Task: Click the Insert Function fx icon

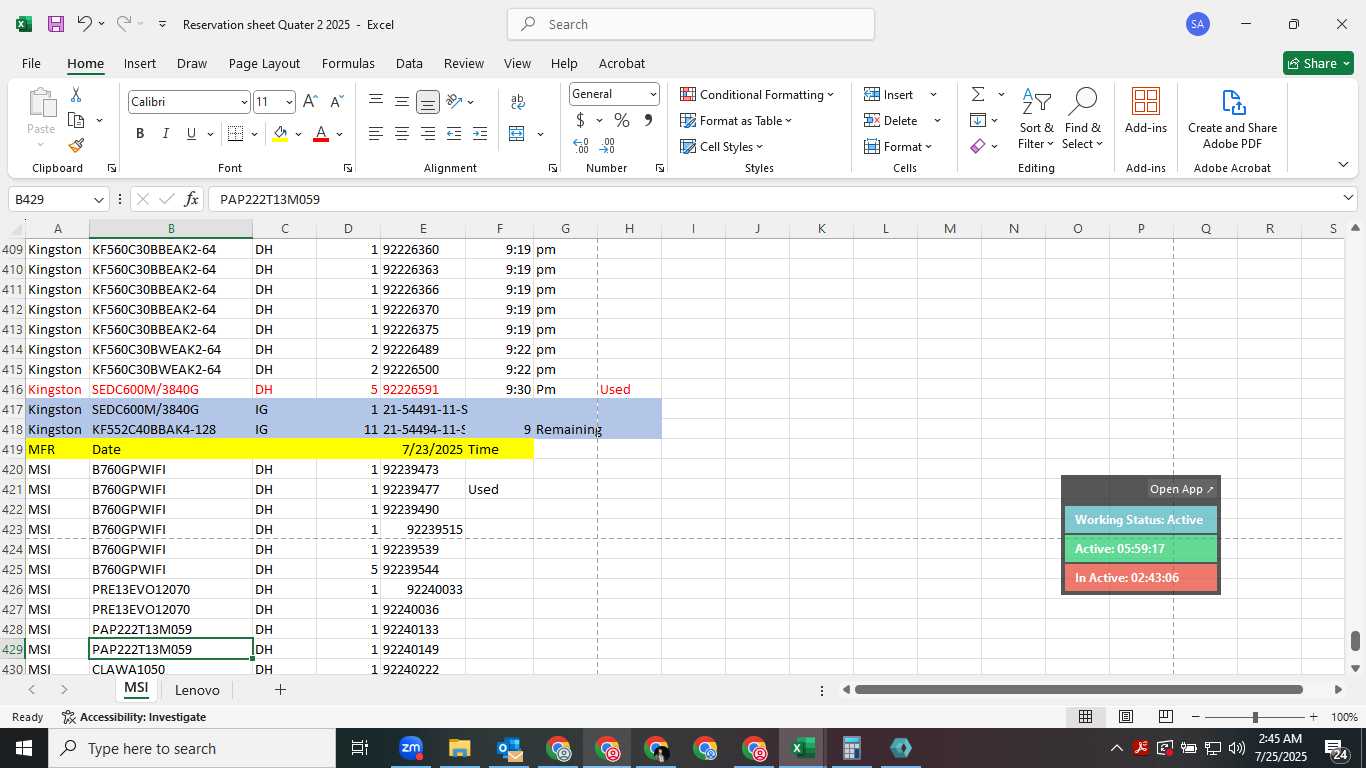Action: (x=192, y=199)
